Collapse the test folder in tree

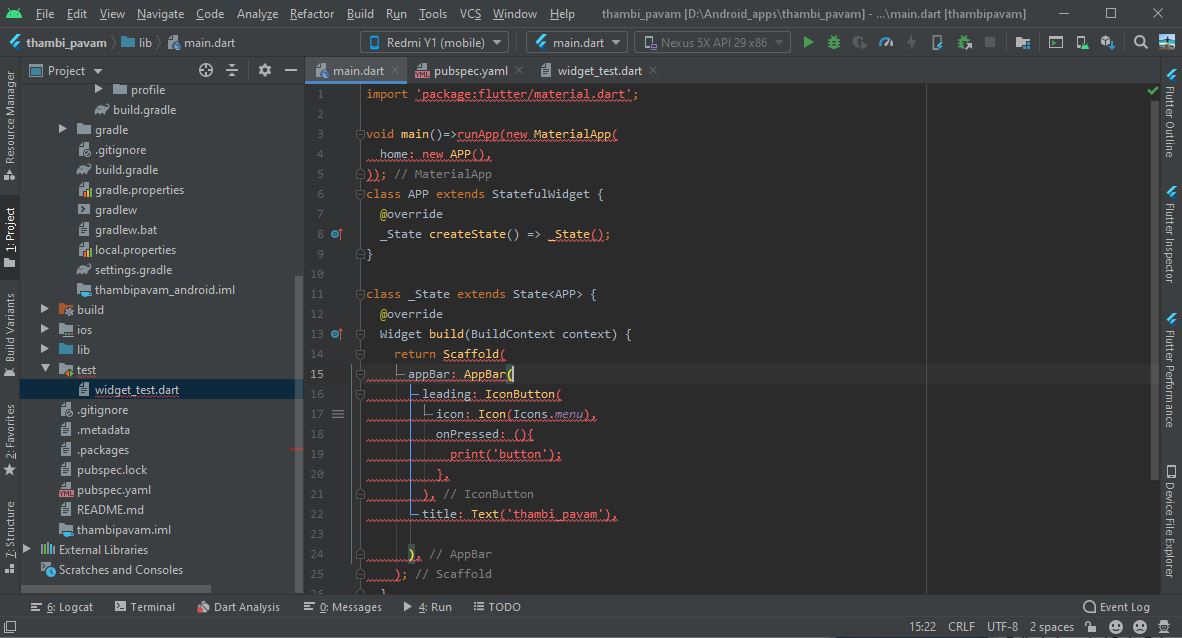44,370
